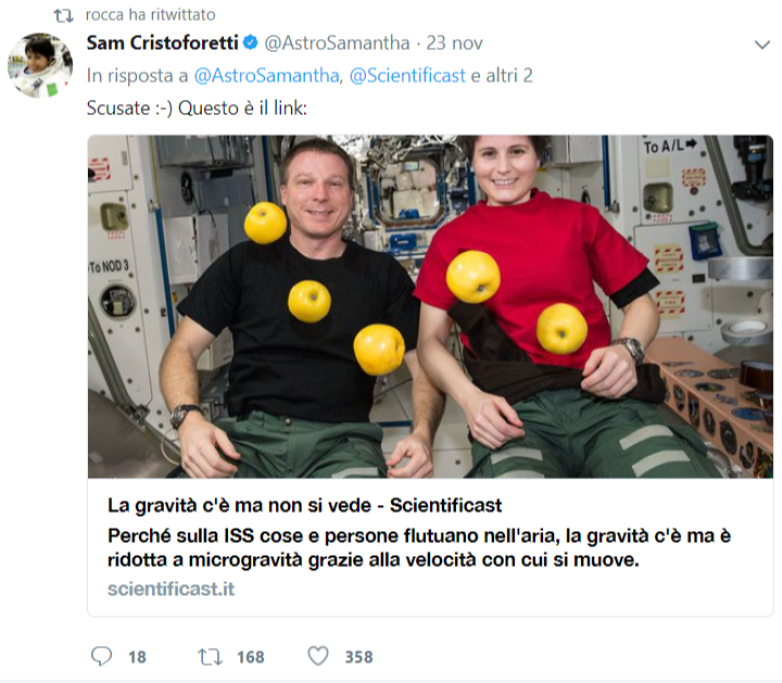Click the link card description text
Screen dimensions: 782x683
coord(419,548)
